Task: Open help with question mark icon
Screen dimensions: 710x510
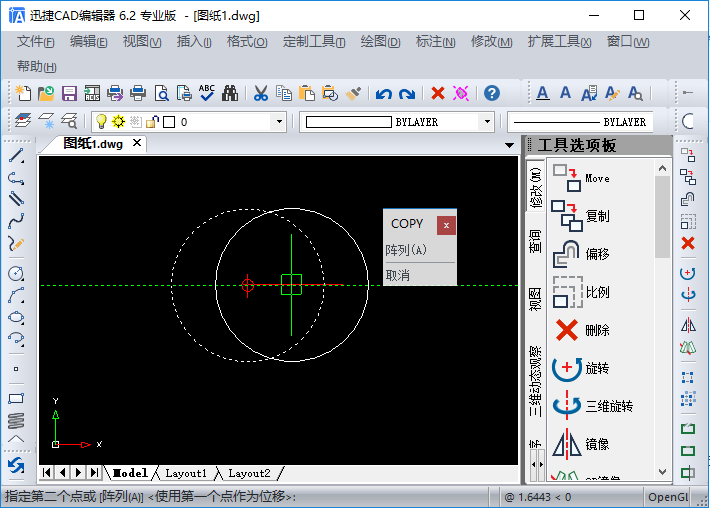Action: [492, 93]
